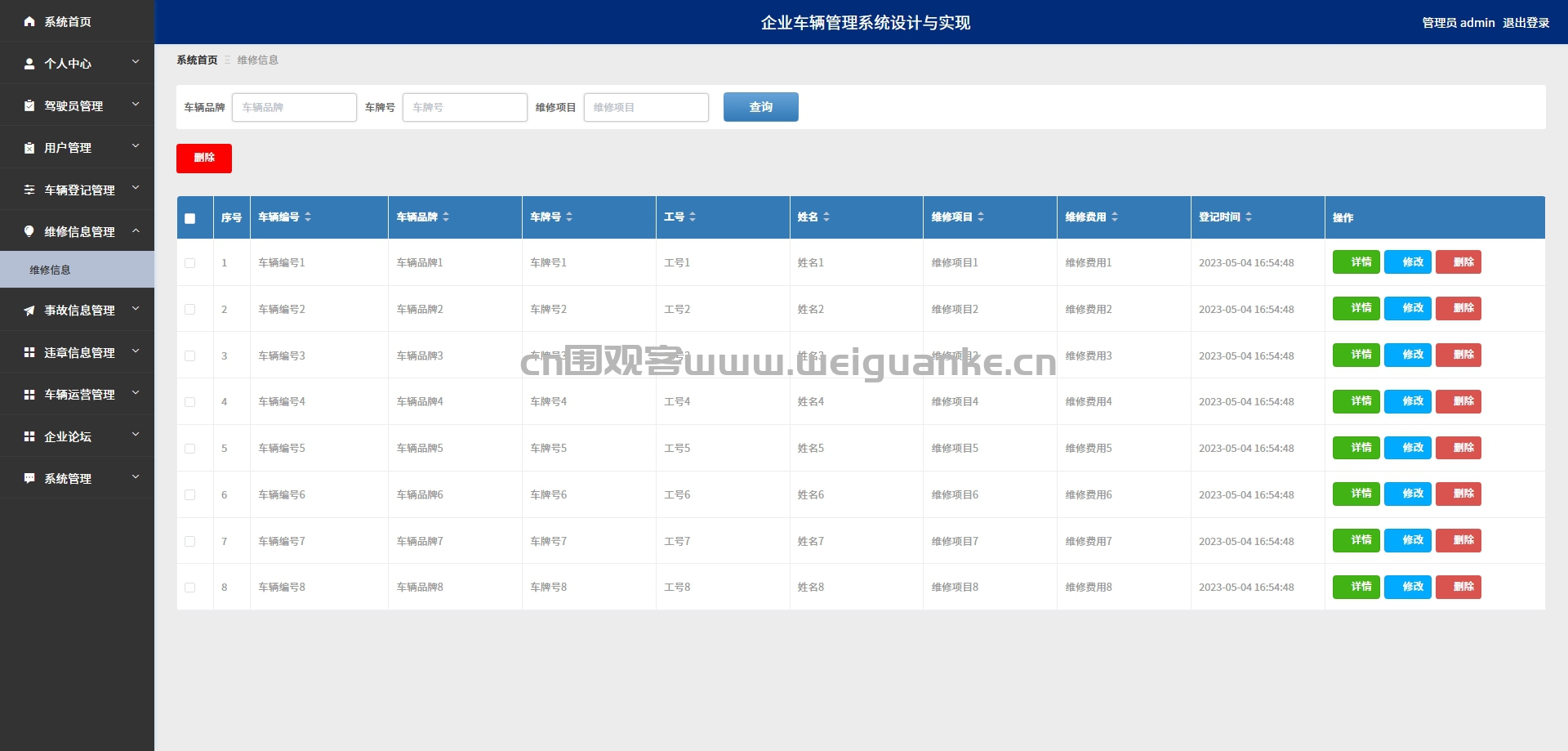Viewport: 1568px width, 751px height.
Task: Click 系统首页 breadcrumb link
Action: (x=197, y=60)
